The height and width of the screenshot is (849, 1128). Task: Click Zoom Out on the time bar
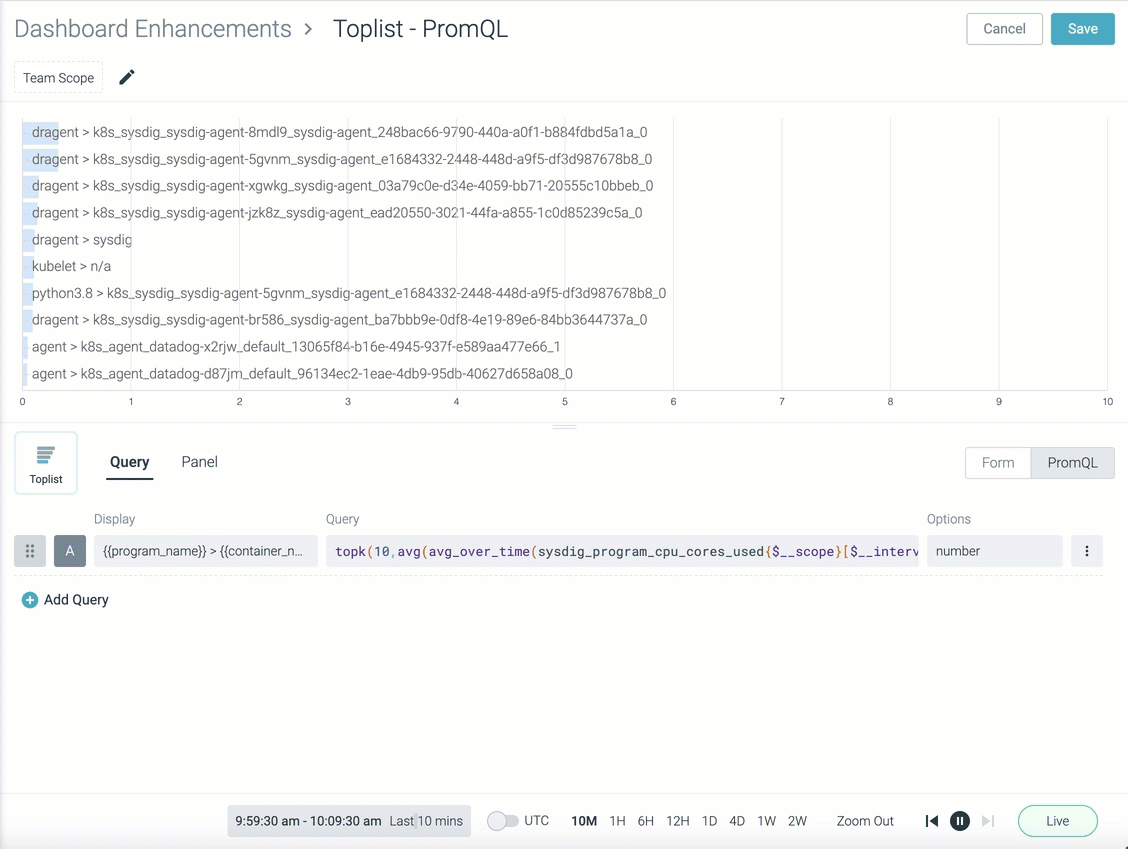click(x=865, y=821)
